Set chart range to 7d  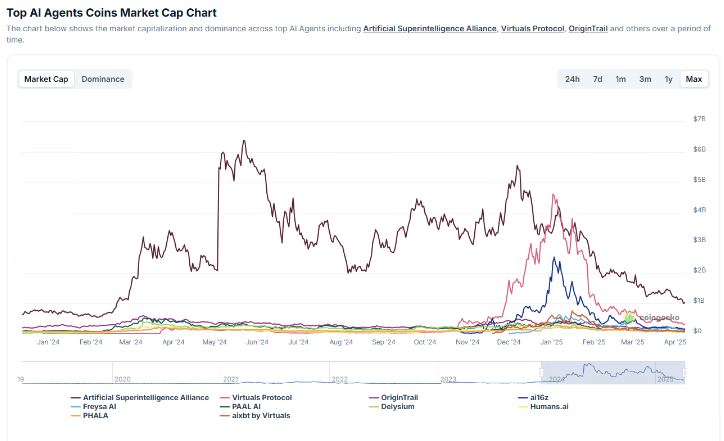click(x=597, y=79)
